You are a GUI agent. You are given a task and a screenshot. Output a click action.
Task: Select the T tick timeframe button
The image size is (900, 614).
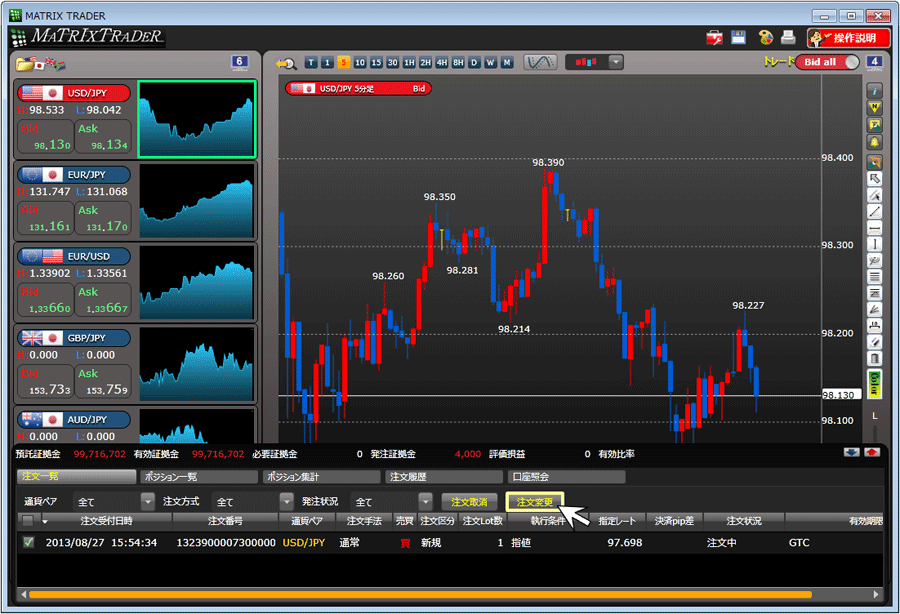[x=311, y=63]
